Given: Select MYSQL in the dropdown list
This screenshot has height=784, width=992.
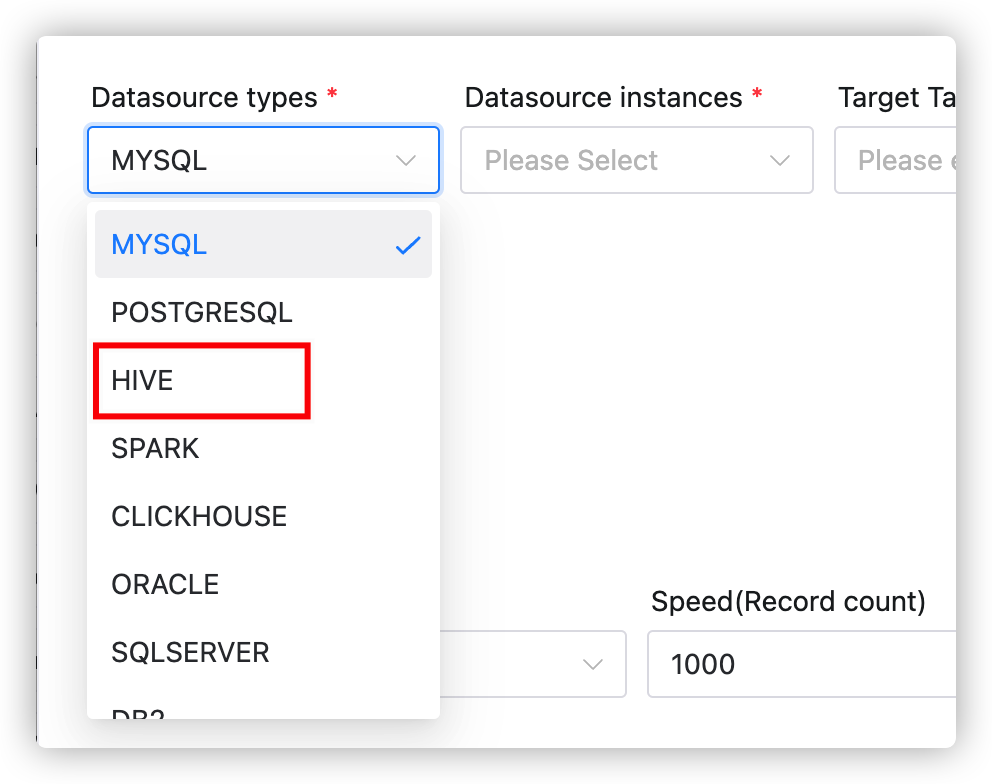Looking at the screenshot, I should [x=263, y=244].
